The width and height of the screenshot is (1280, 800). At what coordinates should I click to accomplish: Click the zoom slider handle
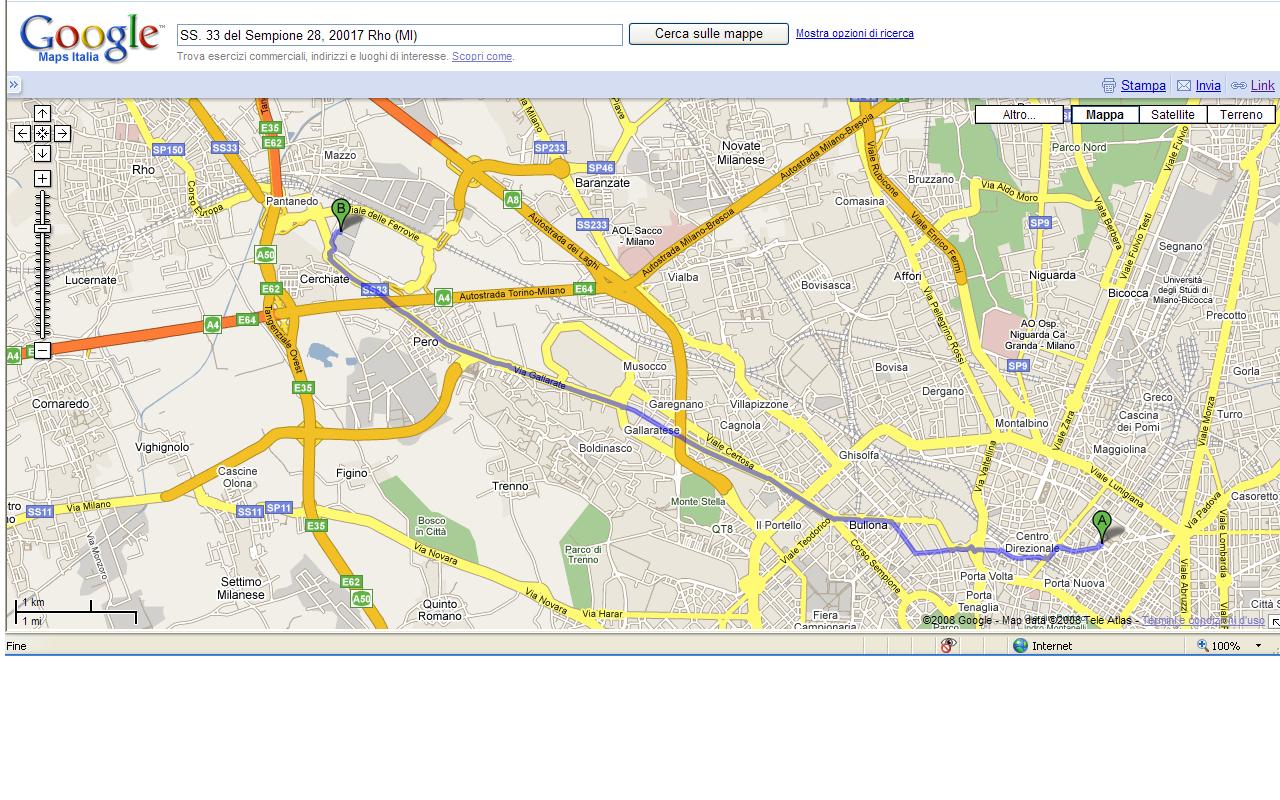pos(42,229)
